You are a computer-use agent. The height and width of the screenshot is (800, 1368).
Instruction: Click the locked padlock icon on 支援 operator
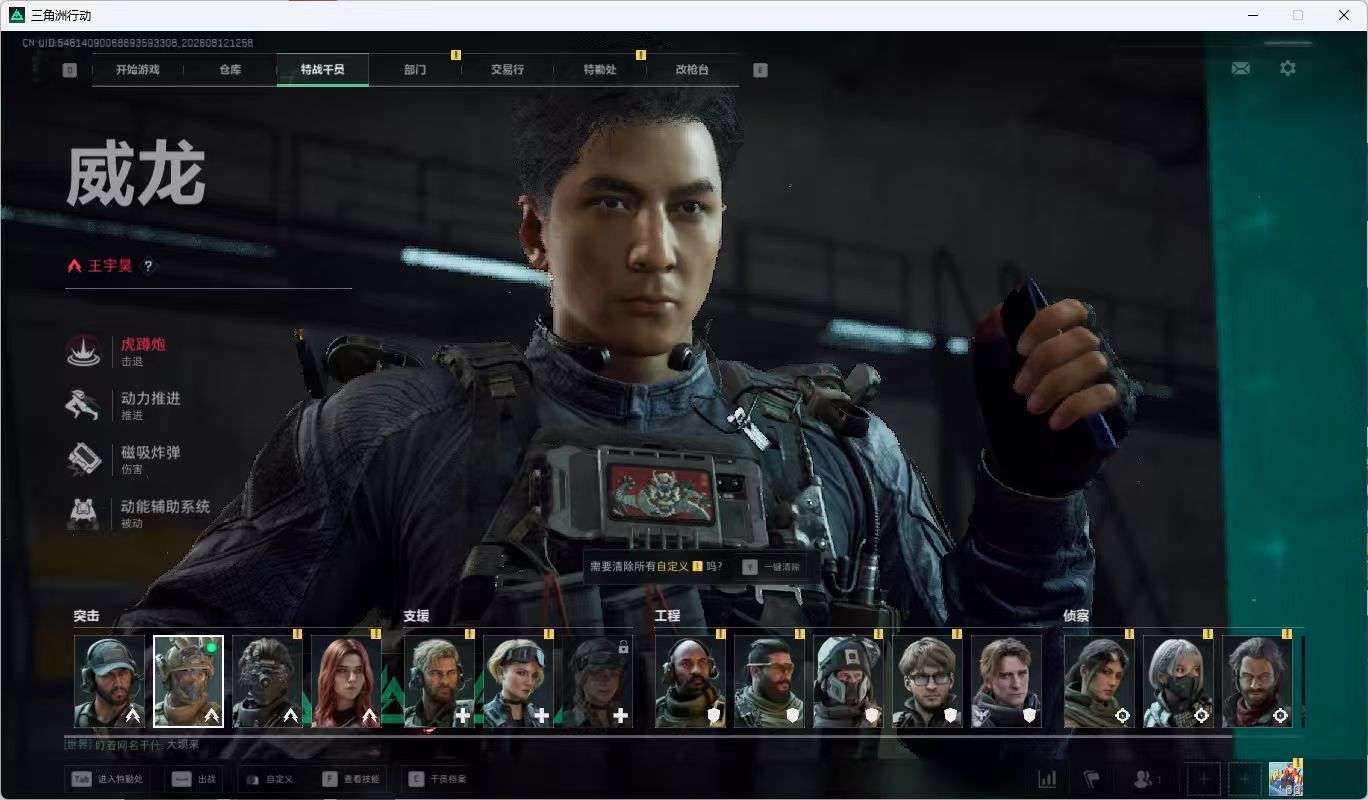pyautogui.click(x=623, y=647)
